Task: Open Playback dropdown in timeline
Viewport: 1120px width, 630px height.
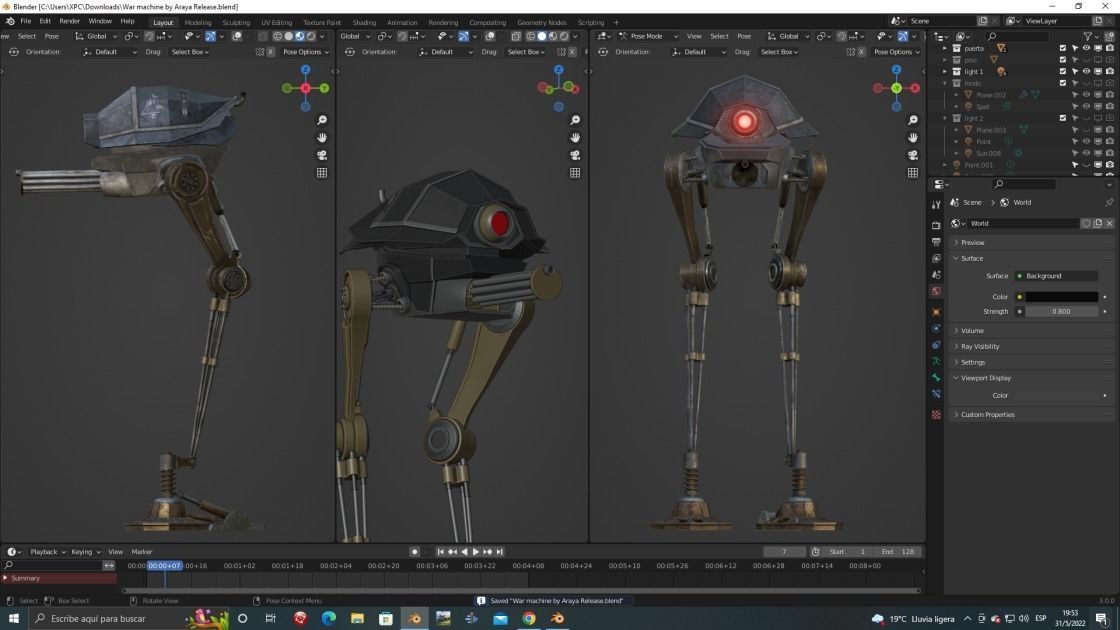Action: (47, 551)
